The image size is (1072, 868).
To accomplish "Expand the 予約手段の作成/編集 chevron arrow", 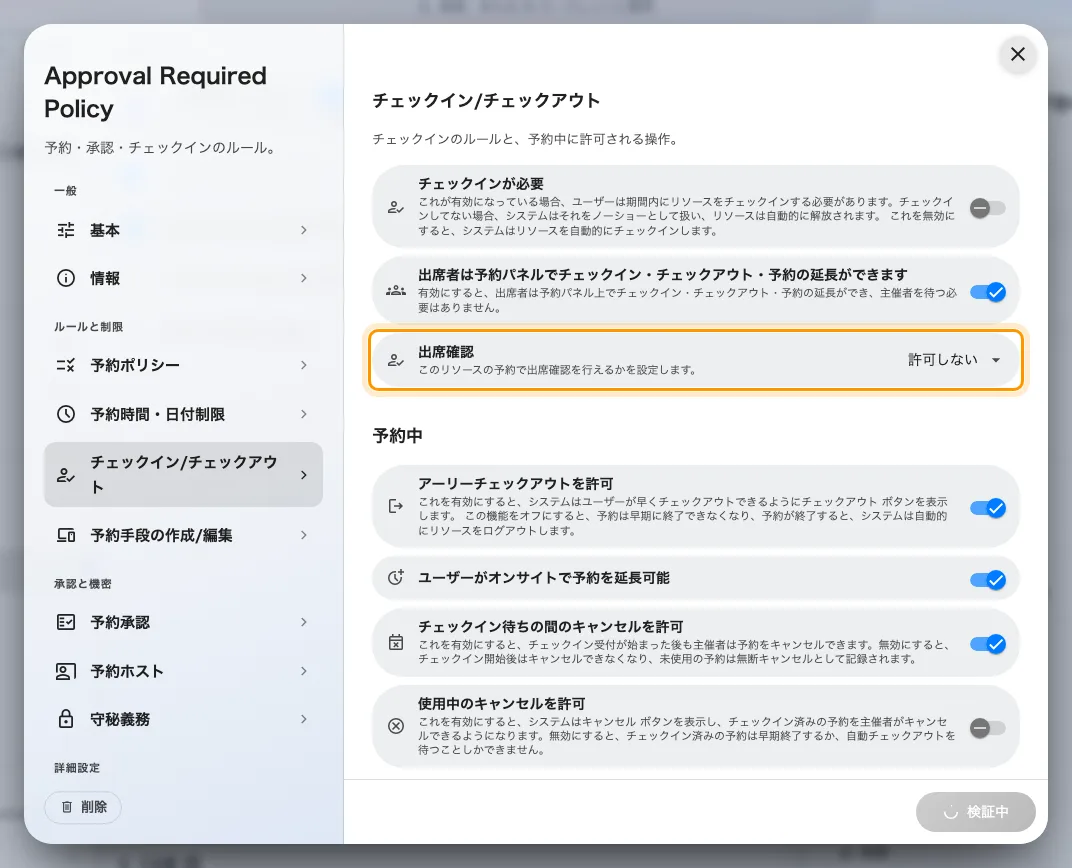I will [x=304, y=535].
